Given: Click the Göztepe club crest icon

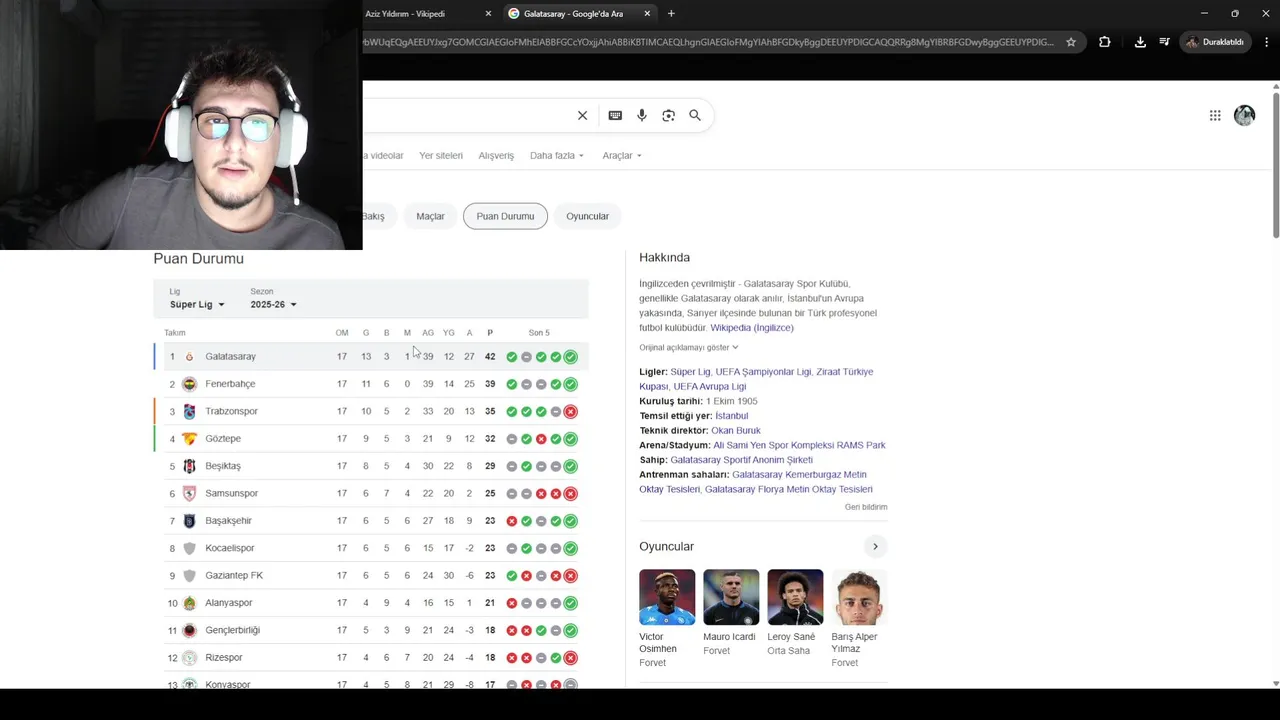Looking at the screenshot, I should pos(189,439).
